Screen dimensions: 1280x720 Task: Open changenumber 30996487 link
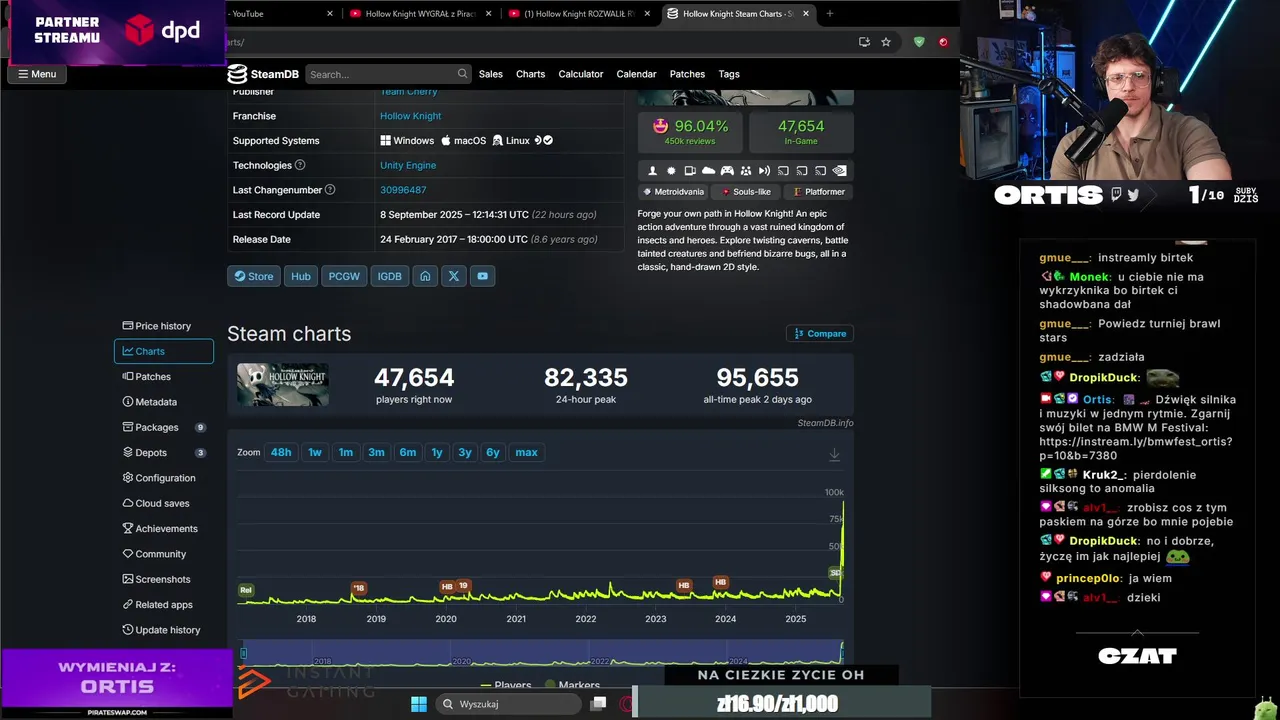(403, 190)
